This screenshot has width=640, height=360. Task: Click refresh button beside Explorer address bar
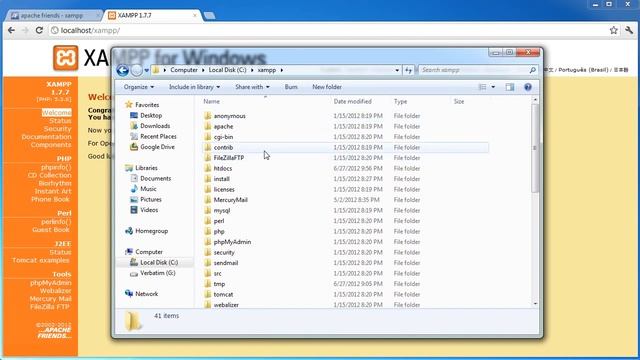coord(409,70)
